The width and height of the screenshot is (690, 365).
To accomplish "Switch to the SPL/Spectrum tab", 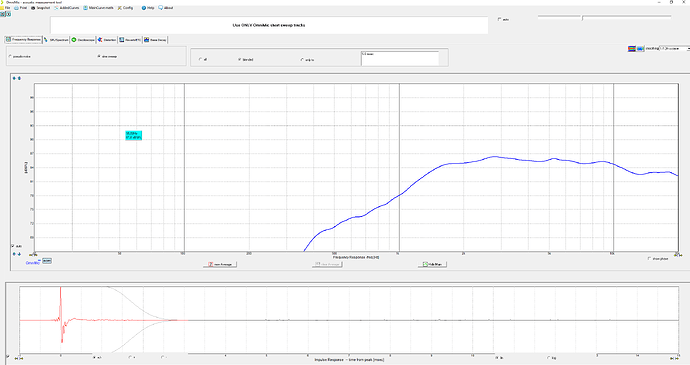I will point(56,40).
